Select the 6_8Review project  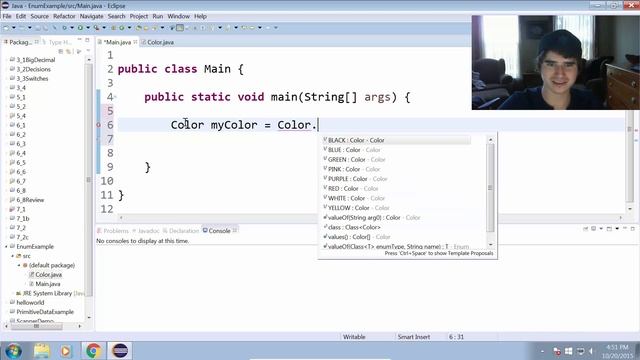click(27, 200)
